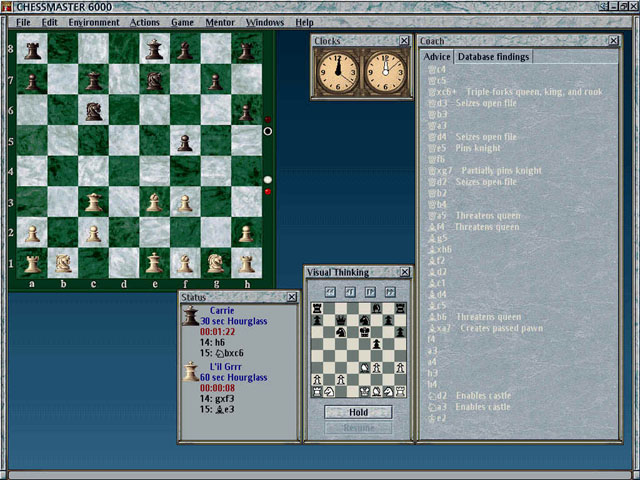The height and width of the screenshot is (480, 640).
Task: Select the white king on e1
Action: pos(154,262)
